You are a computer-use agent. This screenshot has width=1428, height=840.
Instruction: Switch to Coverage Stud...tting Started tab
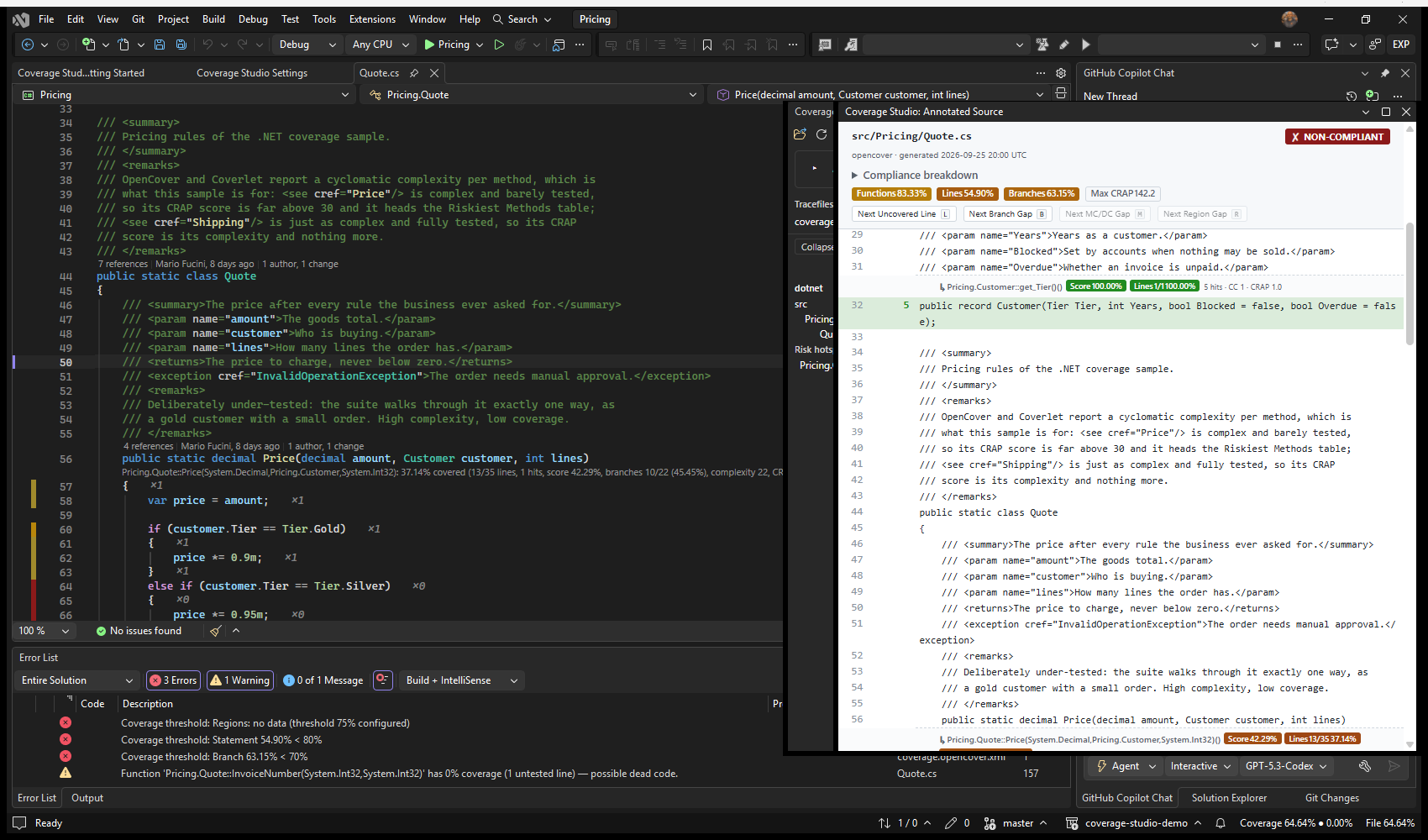81,73
